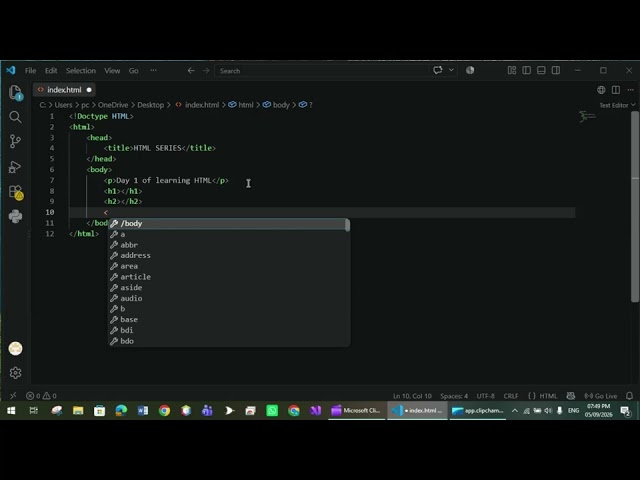Screen dimensions: 640x480
Task: Toggle the Secondary Side Bar
Action: point(556,70)
